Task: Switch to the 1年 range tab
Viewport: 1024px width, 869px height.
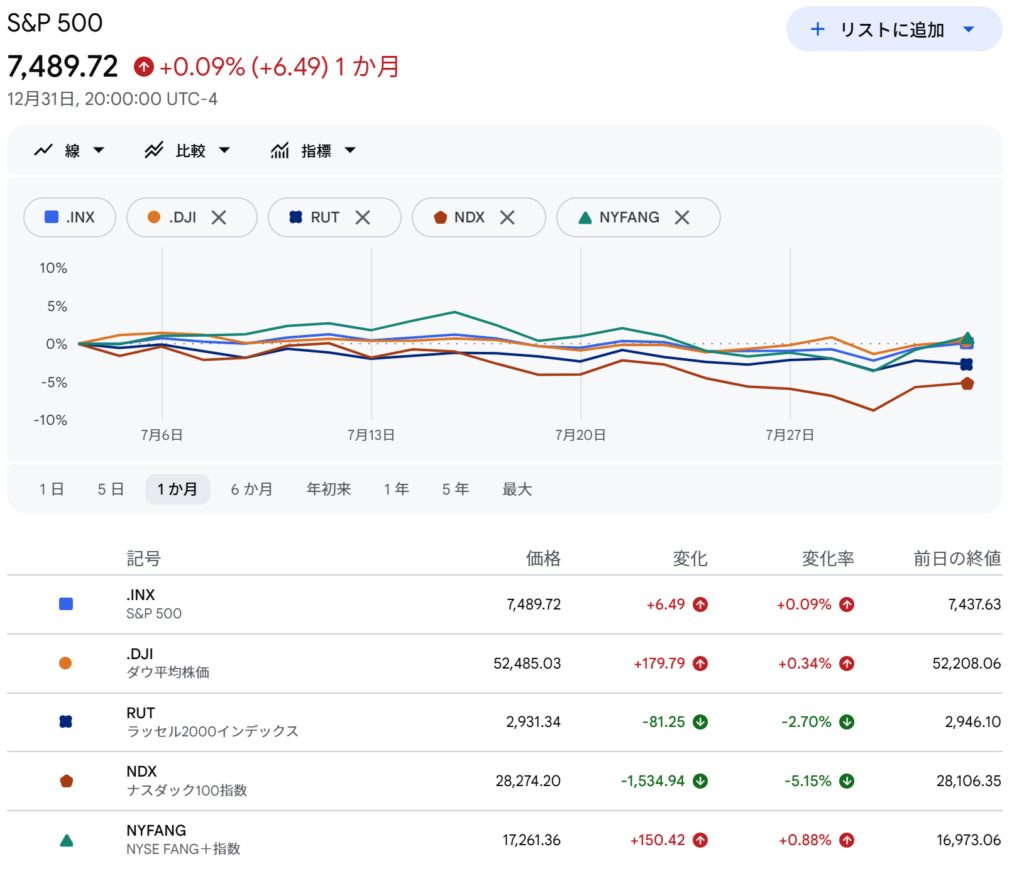Action: coord(396,489)
